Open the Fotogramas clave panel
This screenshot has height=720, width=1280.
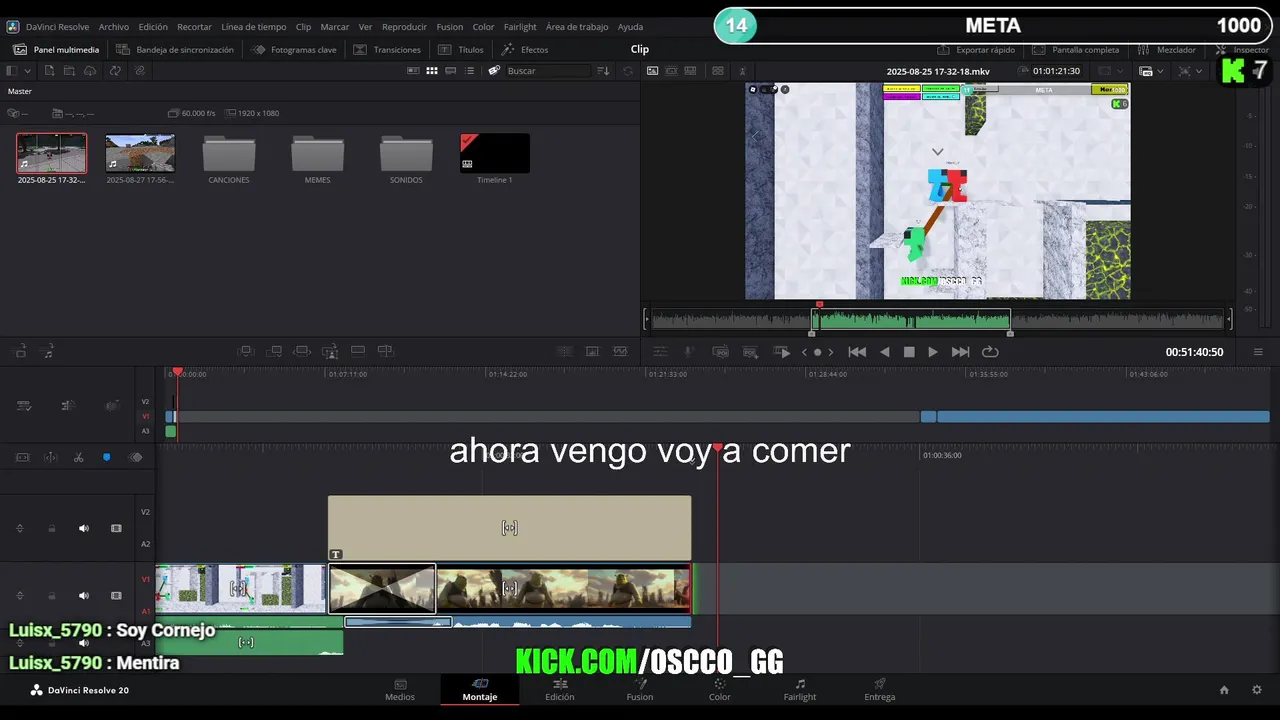pos(294,49)
